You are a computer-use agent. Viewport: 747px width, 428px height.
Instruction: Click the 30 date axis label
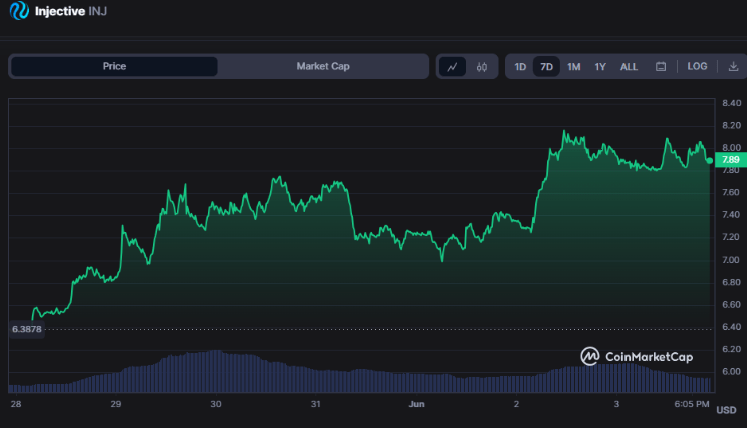pyautogui.click(x=216, y=404)
